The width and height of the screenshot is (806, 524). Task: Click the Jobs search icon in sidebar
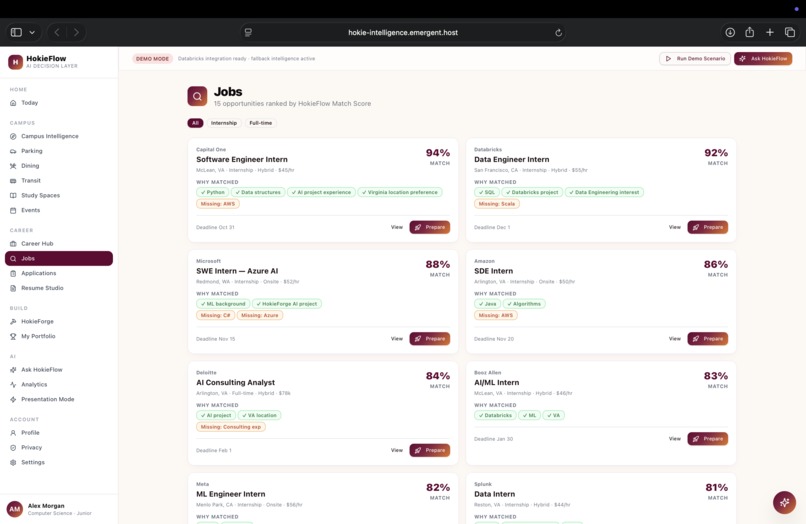pyautogui.click(x=13, y=259)
